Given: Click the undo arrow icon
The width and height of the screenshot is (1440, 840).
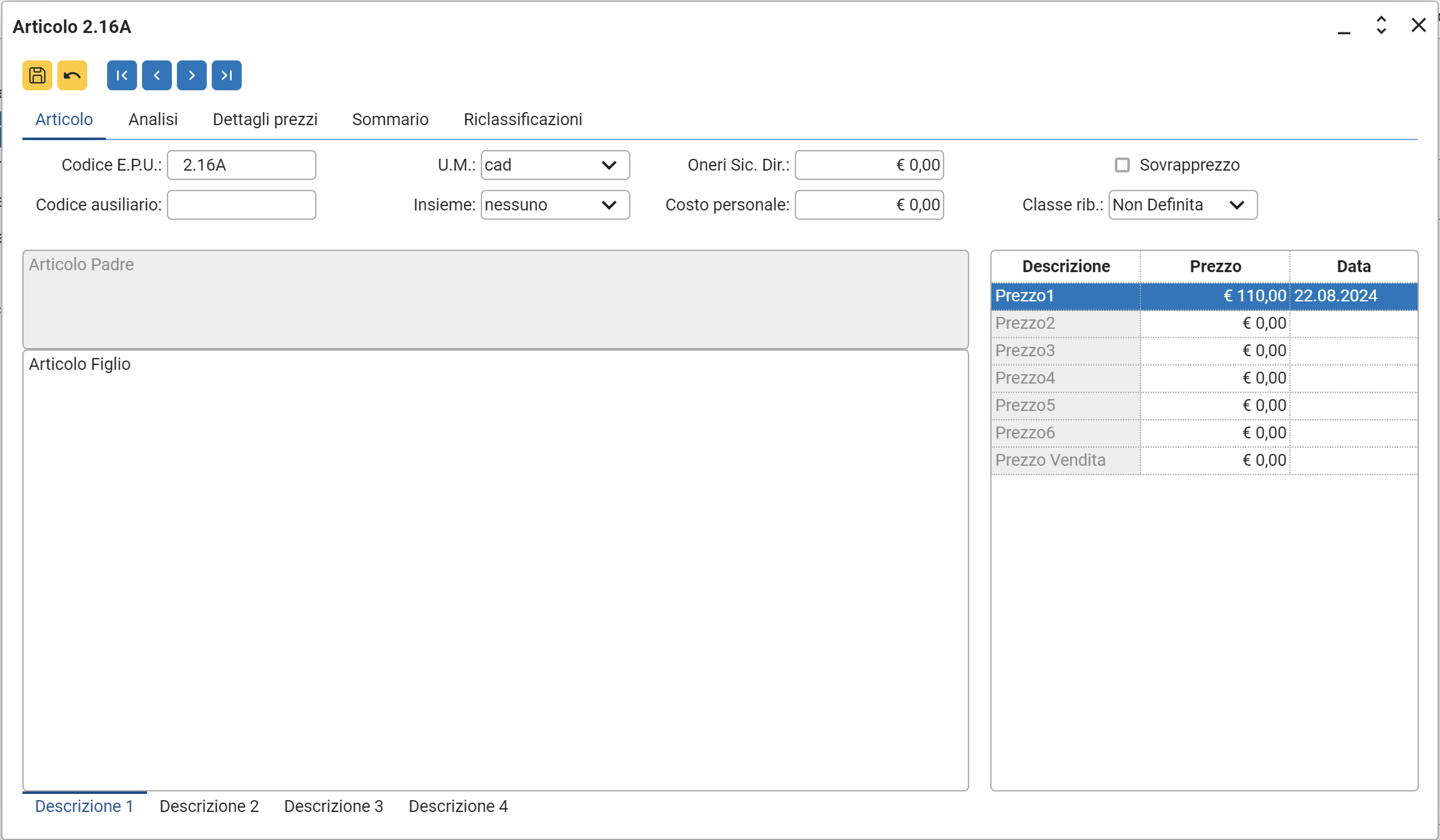Looking at the screenshot, I should (x=72, y=75).
